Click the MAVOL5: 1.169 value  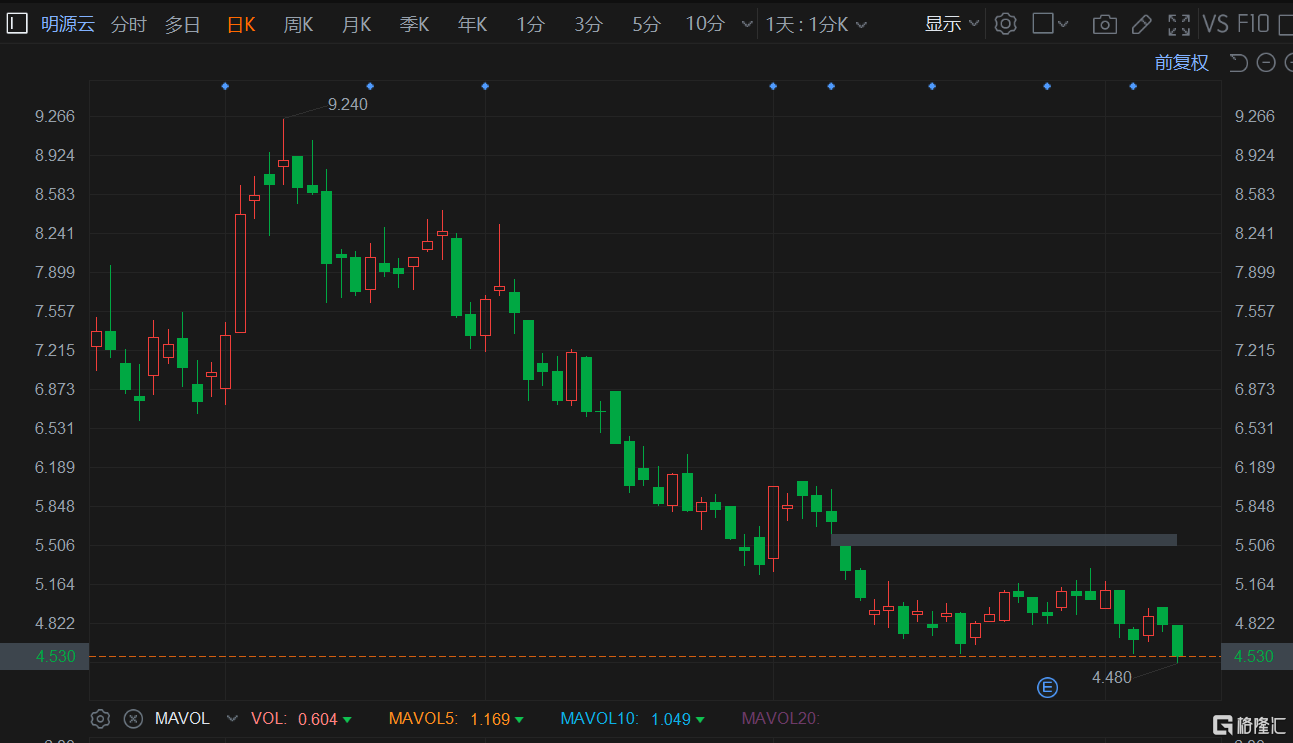tap(456, 718)
